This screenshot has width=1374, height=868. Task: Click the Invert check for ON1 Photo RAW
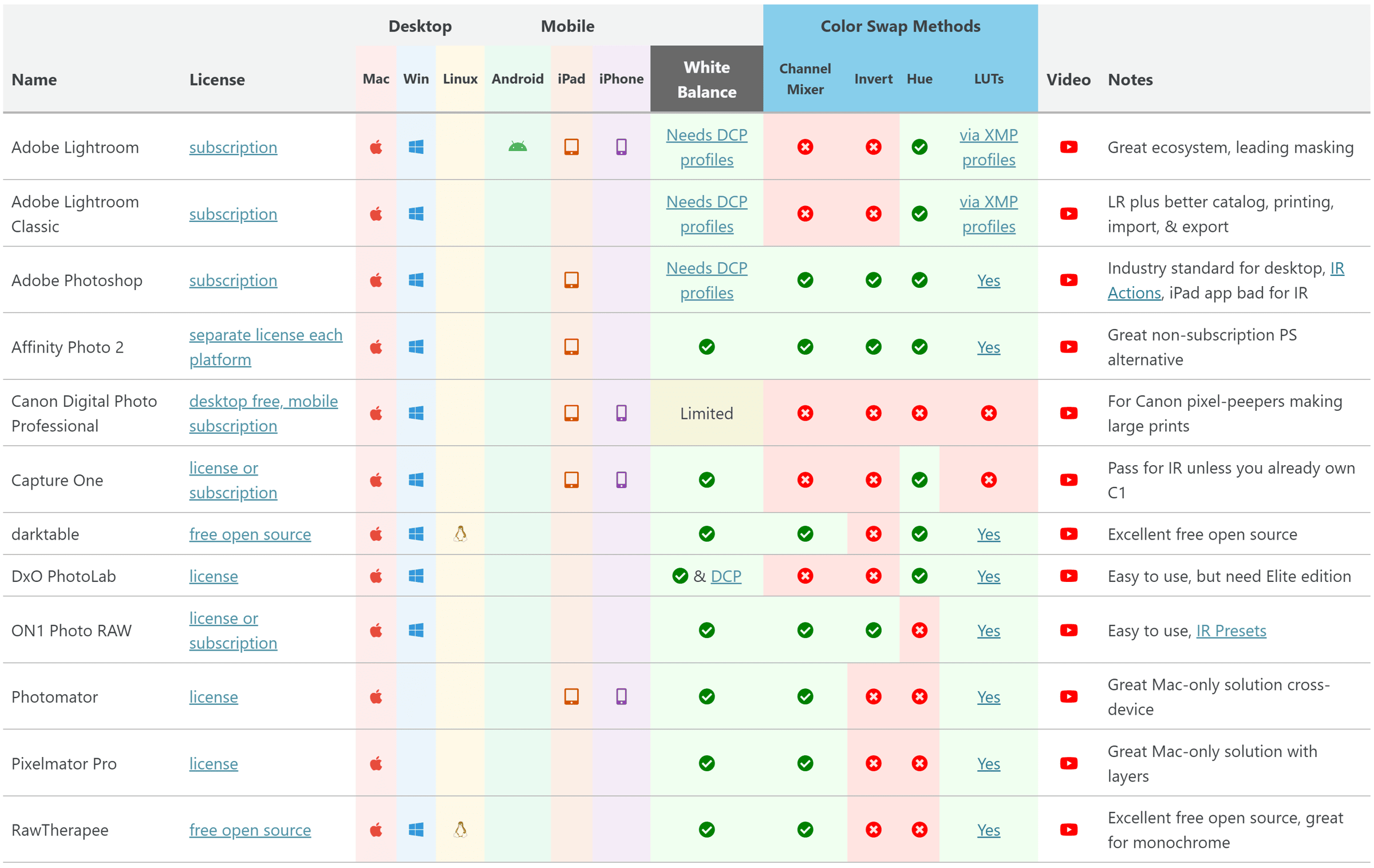(x=873, y=630)
